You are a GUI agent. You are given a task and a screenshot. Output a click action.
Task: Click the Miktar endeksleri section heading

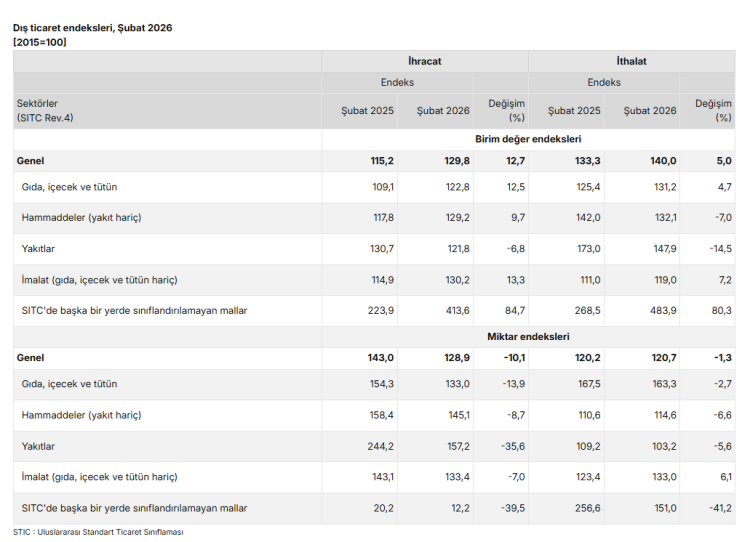(x=528, y=337)
